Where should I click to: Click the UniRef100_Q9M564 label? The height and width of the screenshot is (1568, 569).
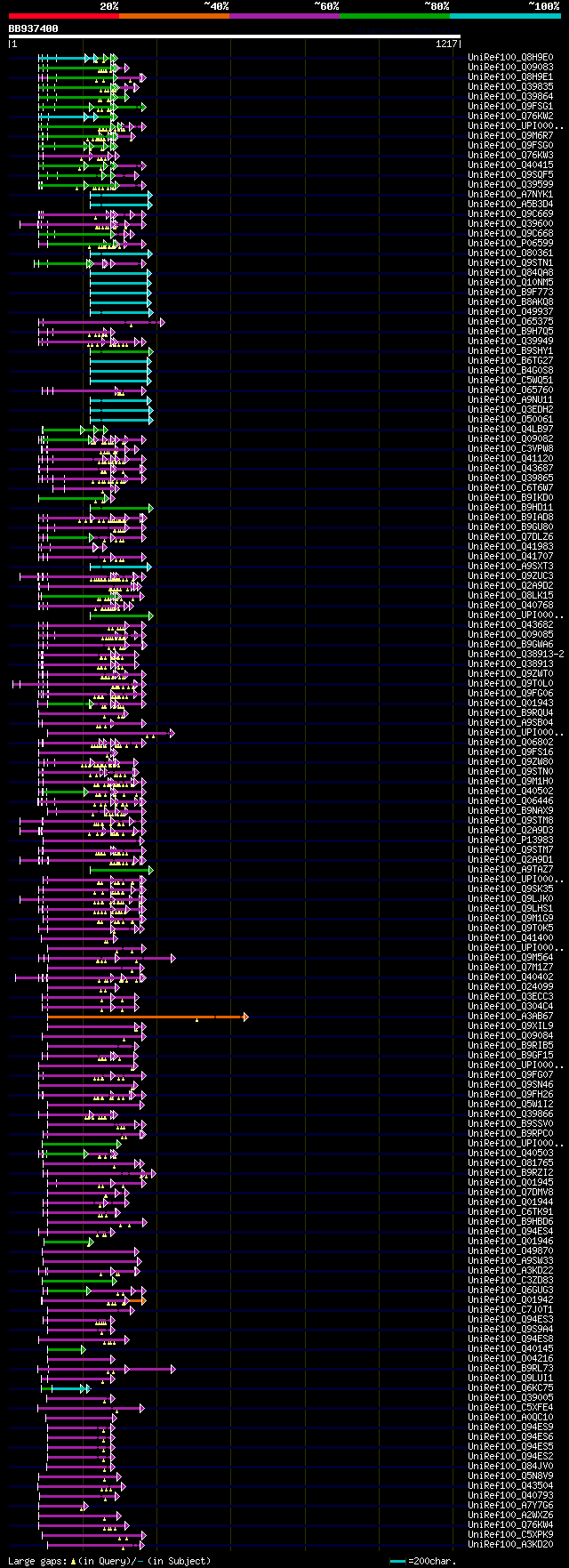pos(510,958)
